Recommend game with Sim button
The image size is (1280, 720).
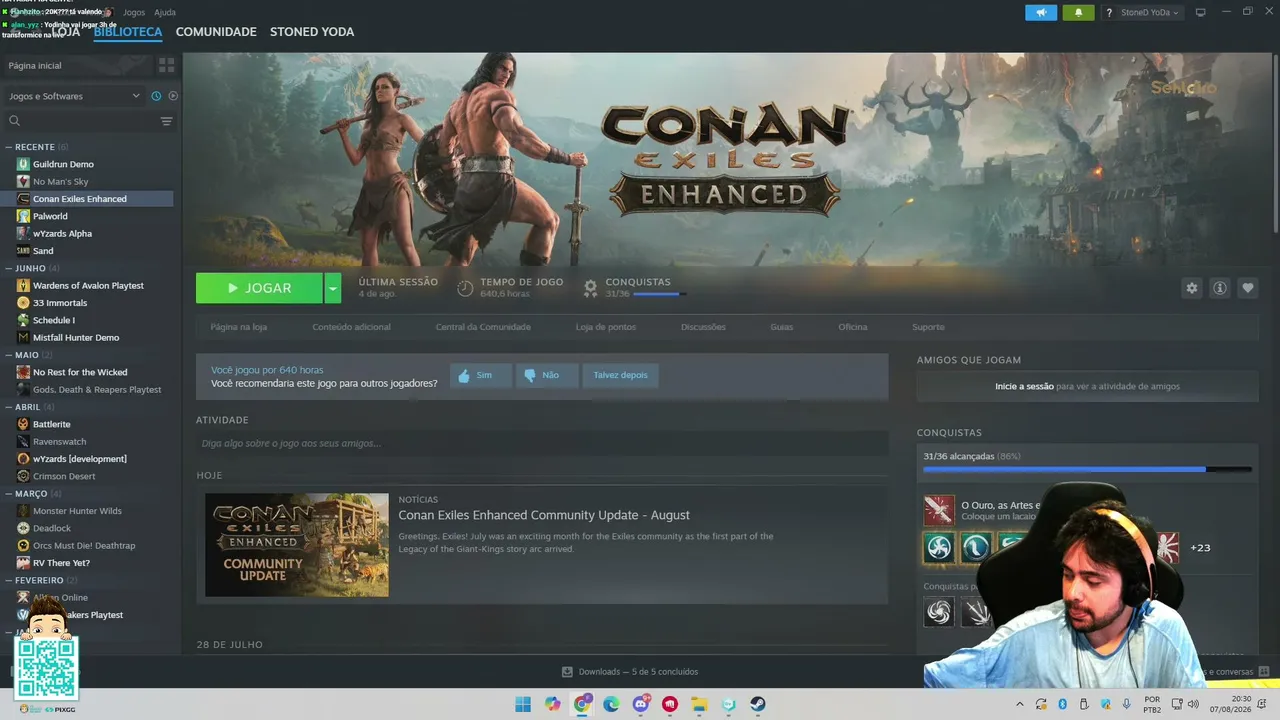click(480, 376)
